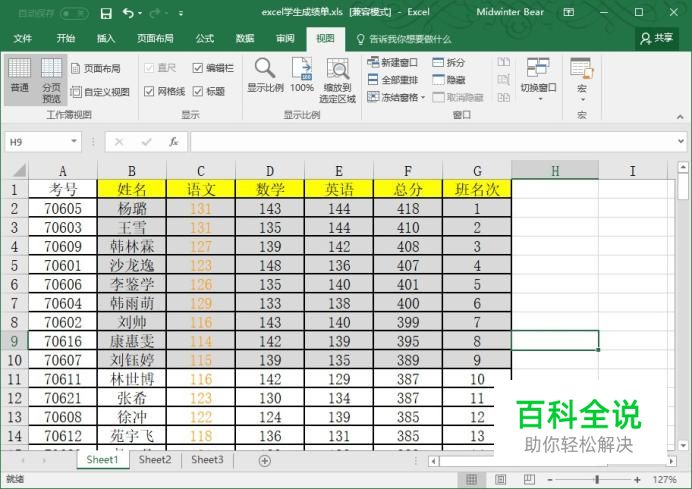This screenshot has height=489, width=692.
Task: Switch to the 插入 ribbon tab
Action: pos(106,38)
